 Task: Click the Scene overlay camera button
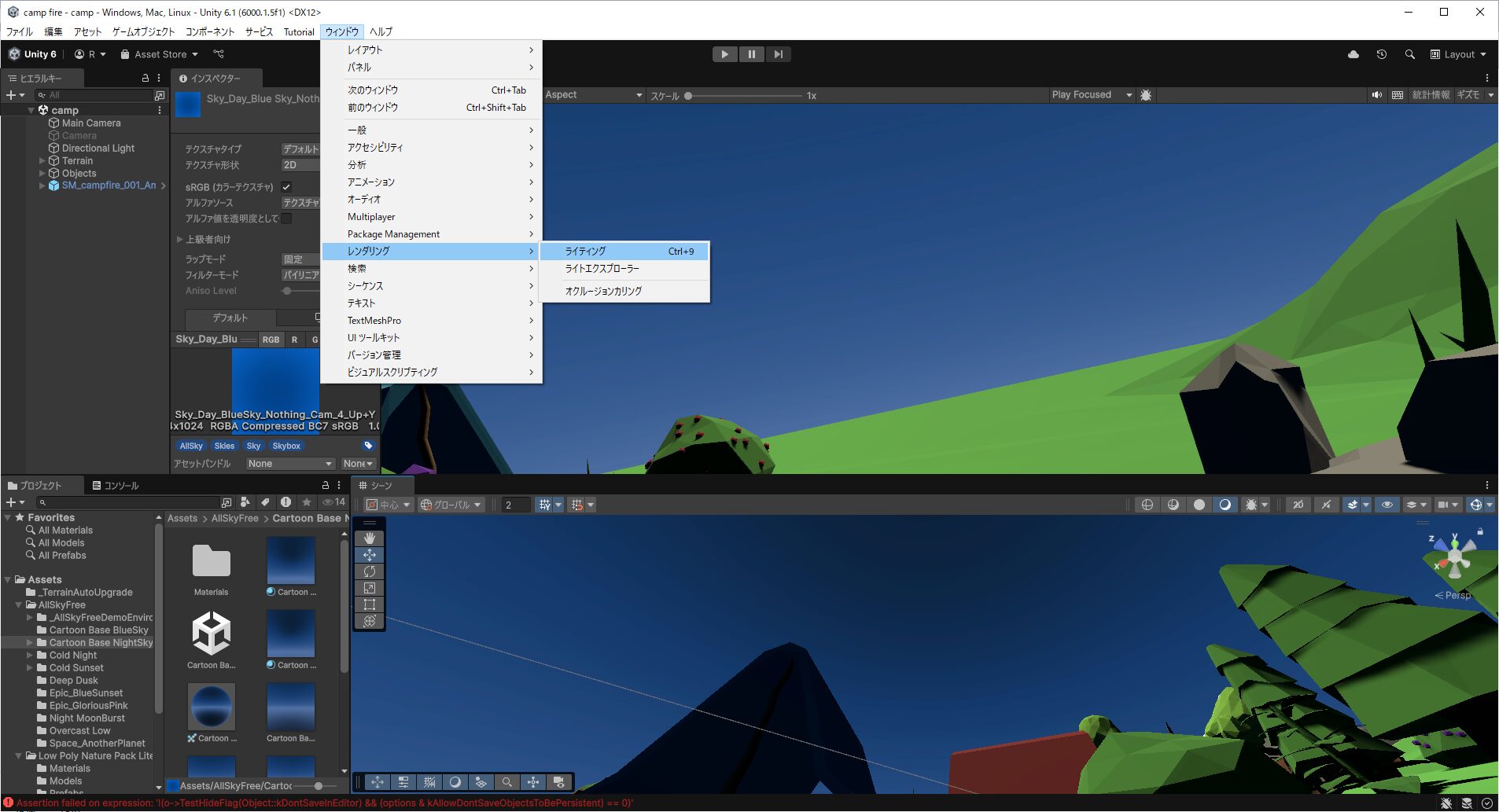pos(558,782)
